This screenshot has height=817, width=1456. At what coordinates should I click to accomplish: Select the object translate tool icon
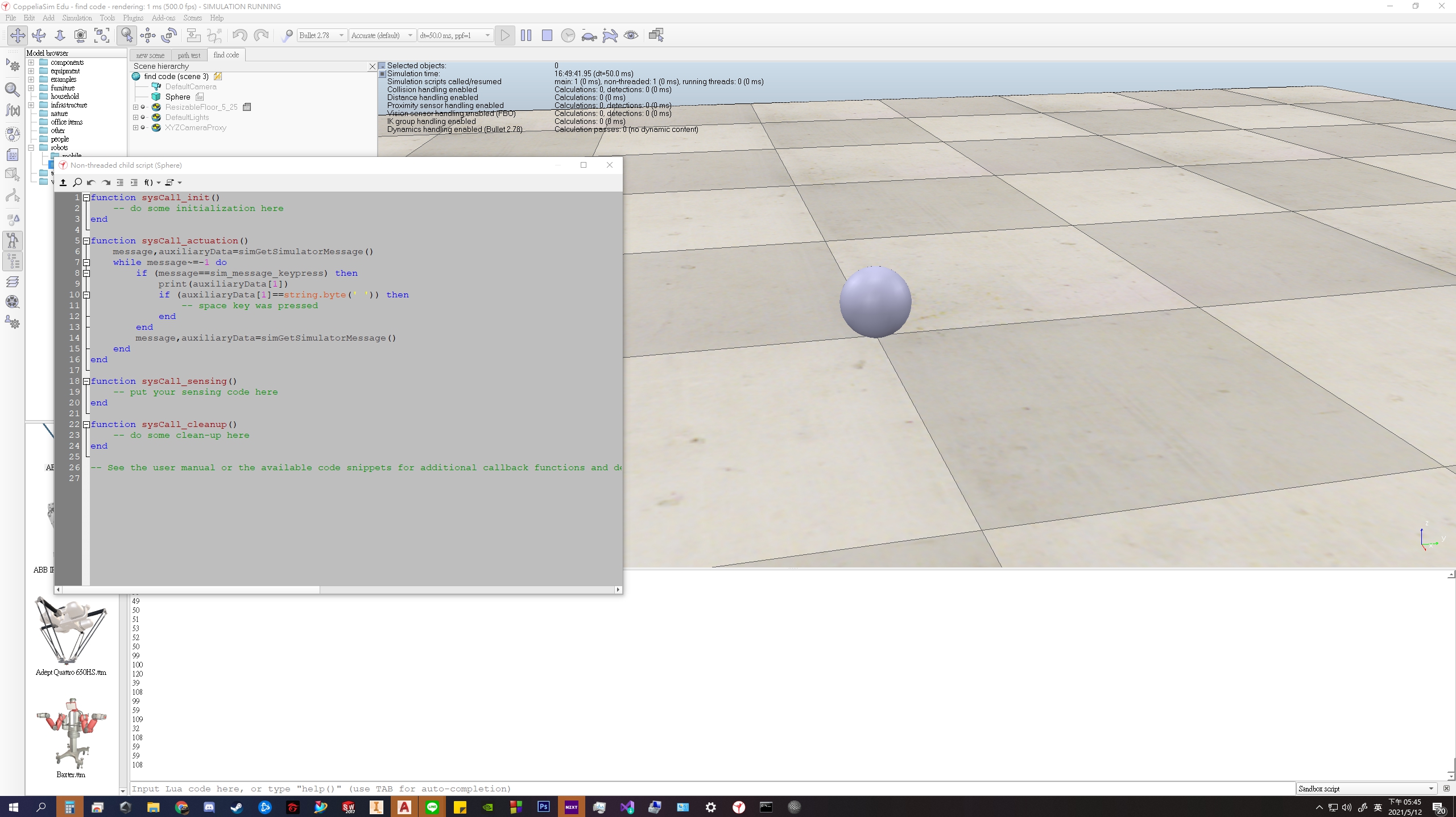click(147, 35)
